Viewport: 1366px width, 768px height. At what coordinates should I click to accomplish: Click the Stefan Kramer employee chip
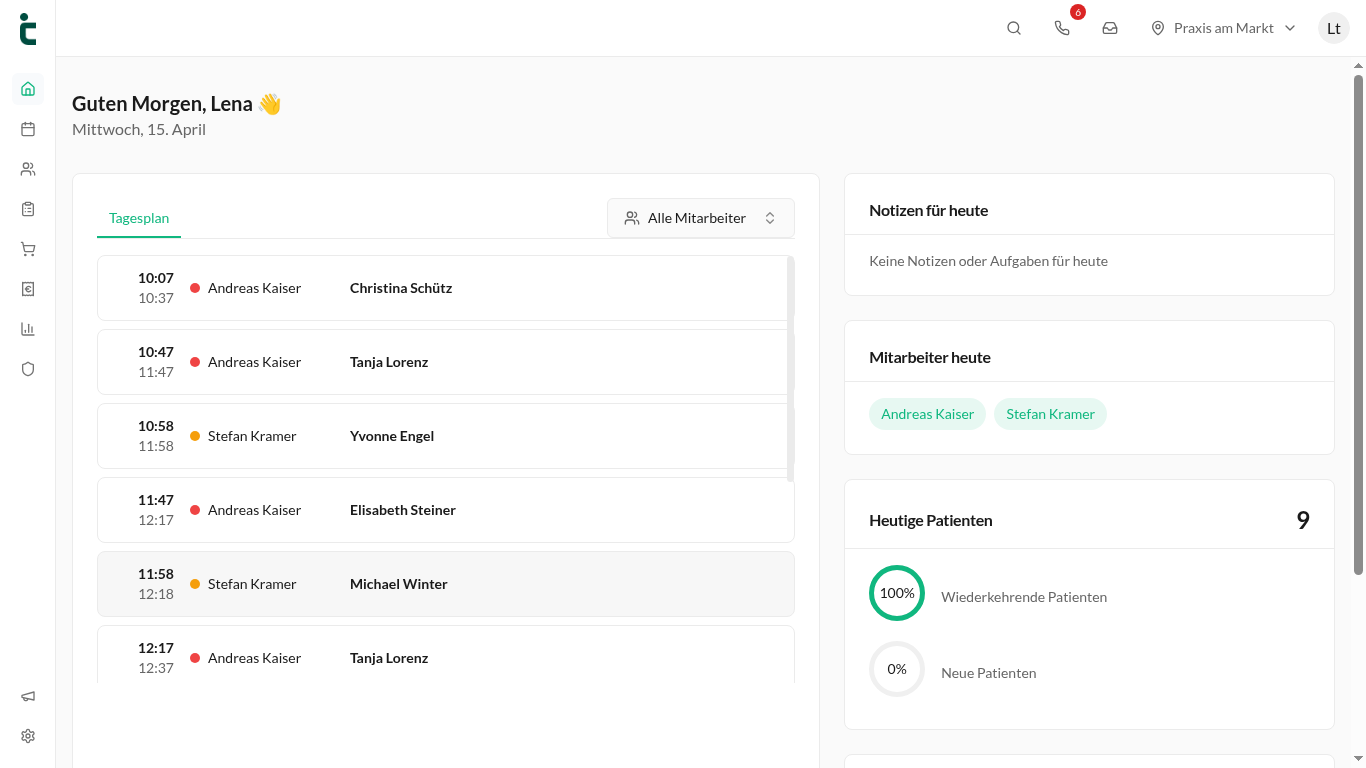coord(1050,414)
